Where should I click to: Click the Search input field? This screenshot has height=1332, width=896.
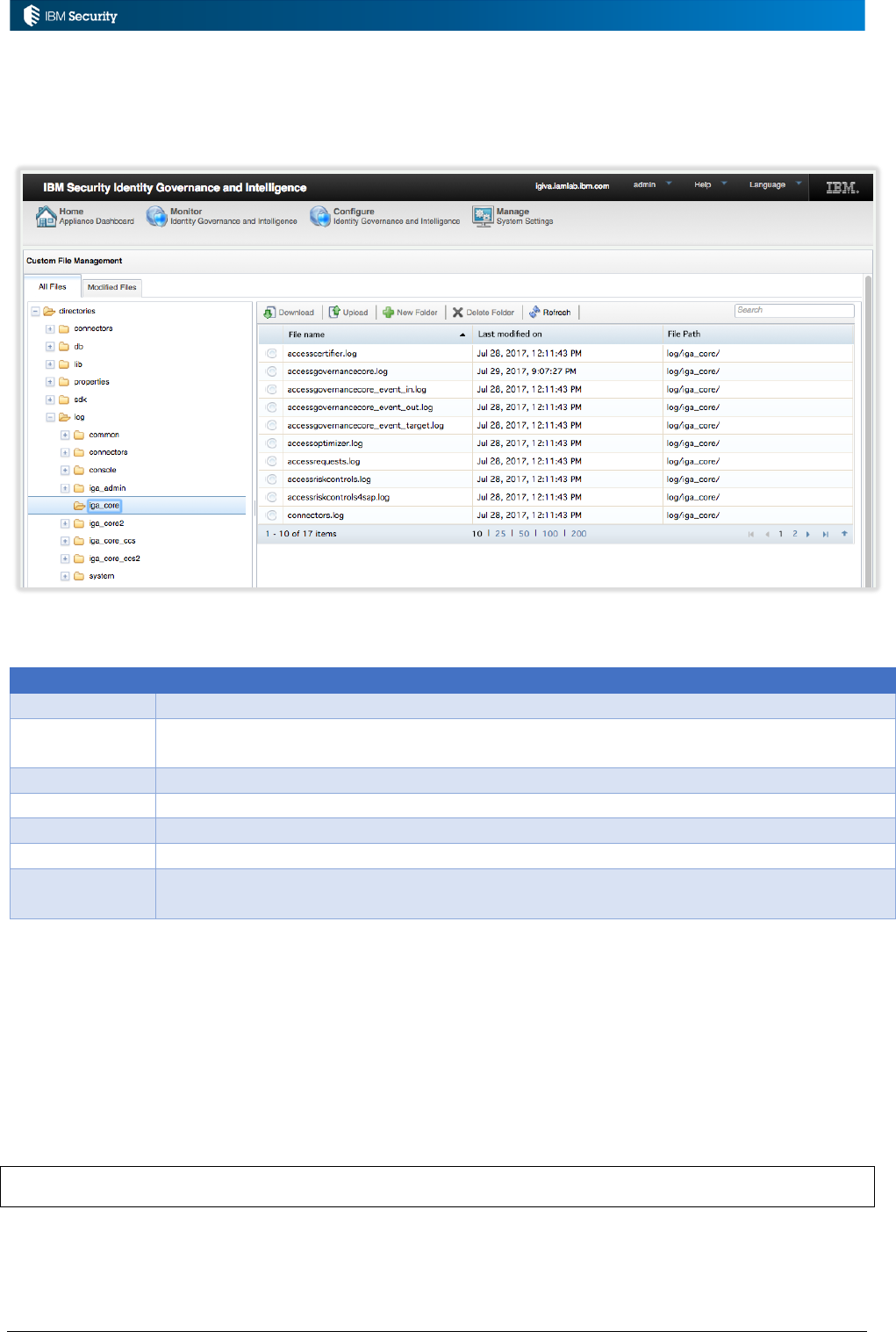click(794, 310)
